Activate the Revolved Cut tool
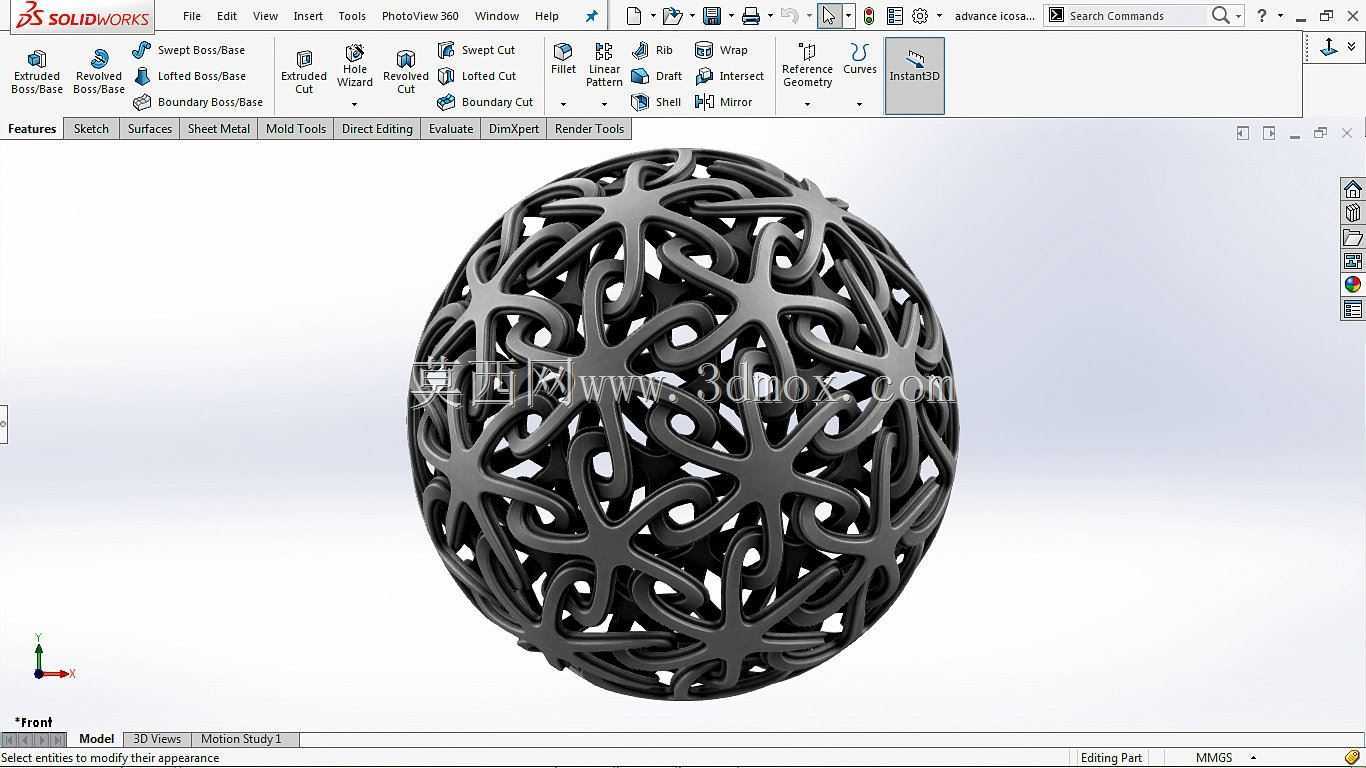The height and width of the screenshot is (768, 1366). 406,71
